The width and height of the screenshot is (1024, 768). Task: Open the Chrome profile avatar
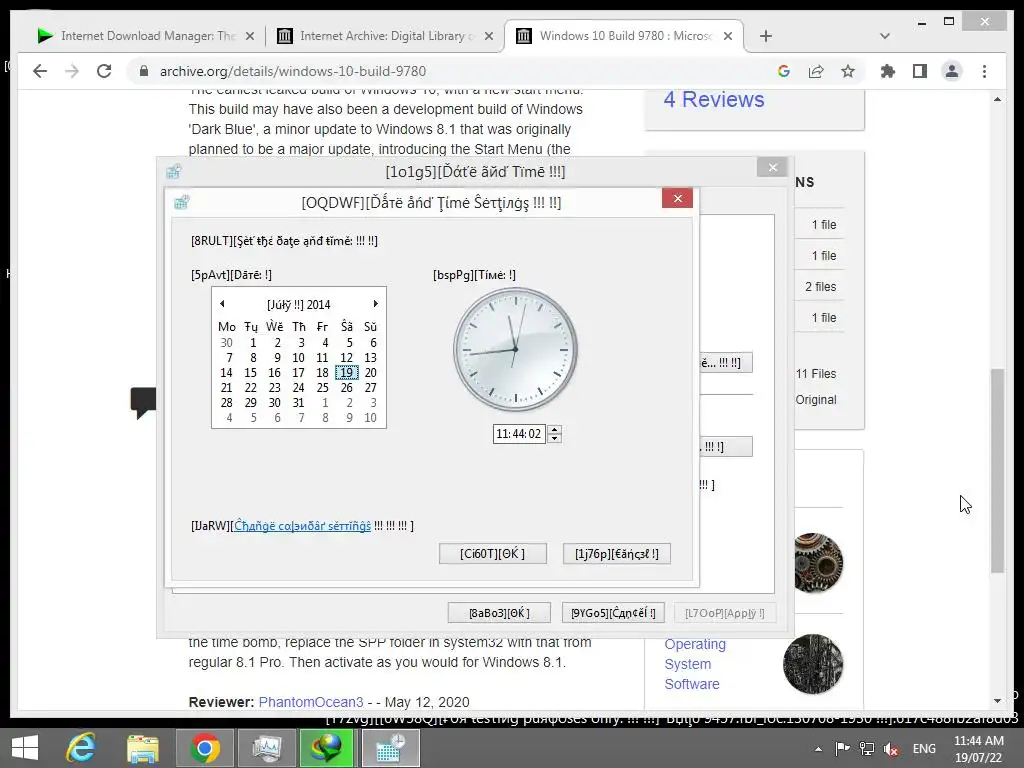coord(952,71)
